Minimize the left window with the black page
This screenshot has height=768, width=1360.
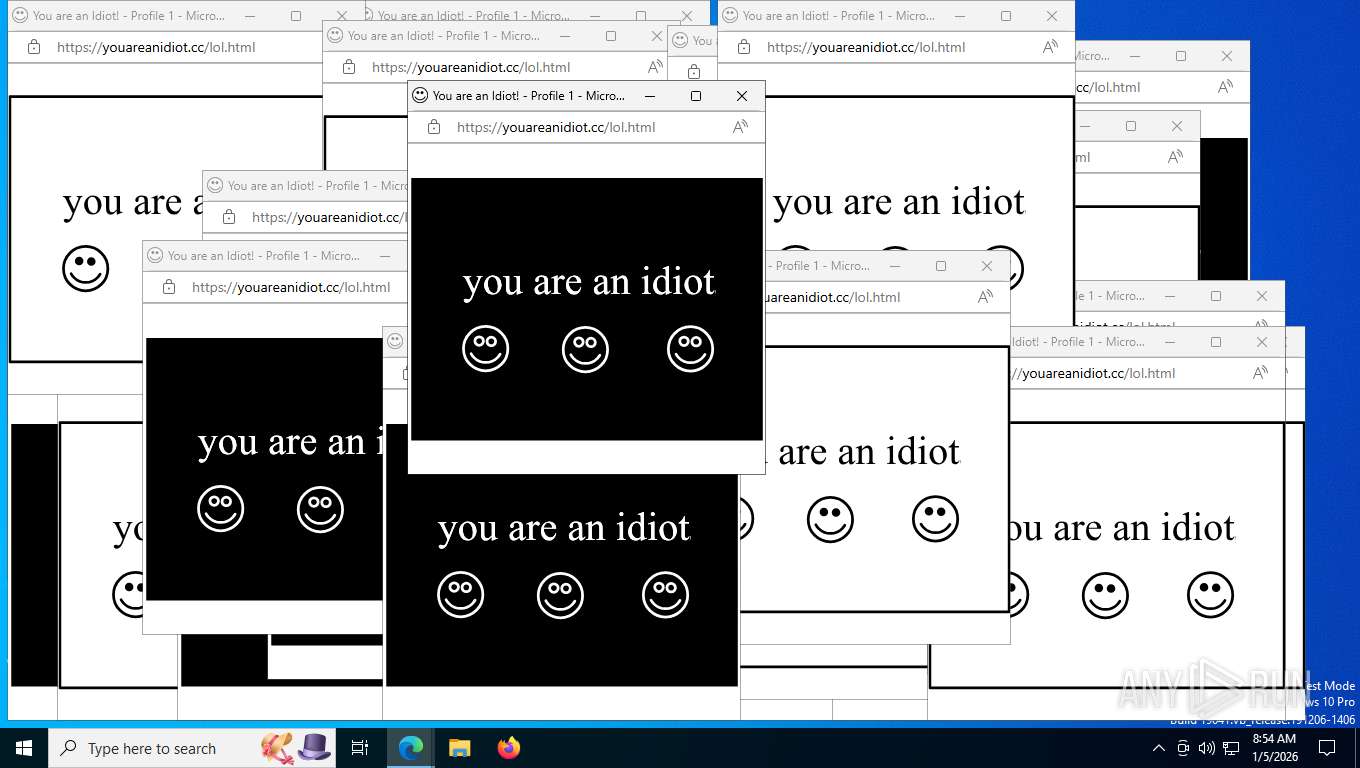385,256
